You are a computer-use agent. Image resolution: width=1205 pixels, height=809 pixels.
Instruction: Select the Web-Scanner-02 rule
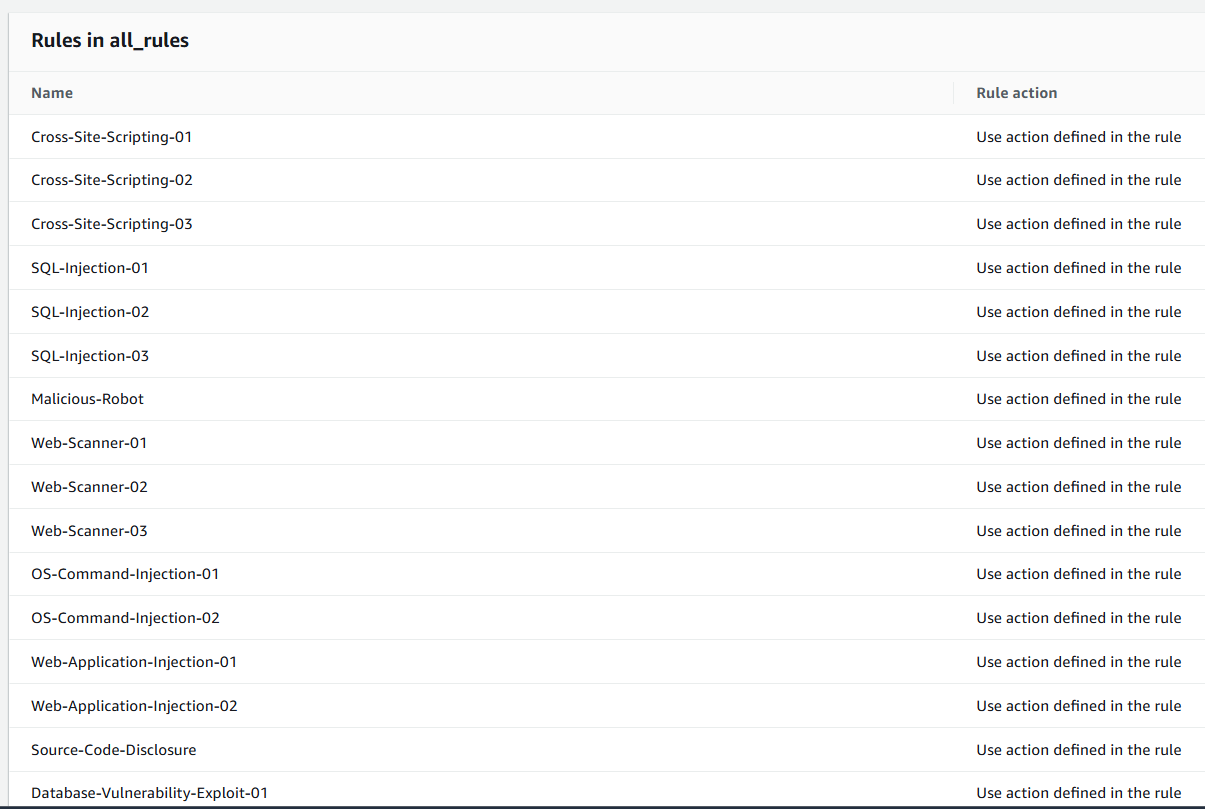89,487
